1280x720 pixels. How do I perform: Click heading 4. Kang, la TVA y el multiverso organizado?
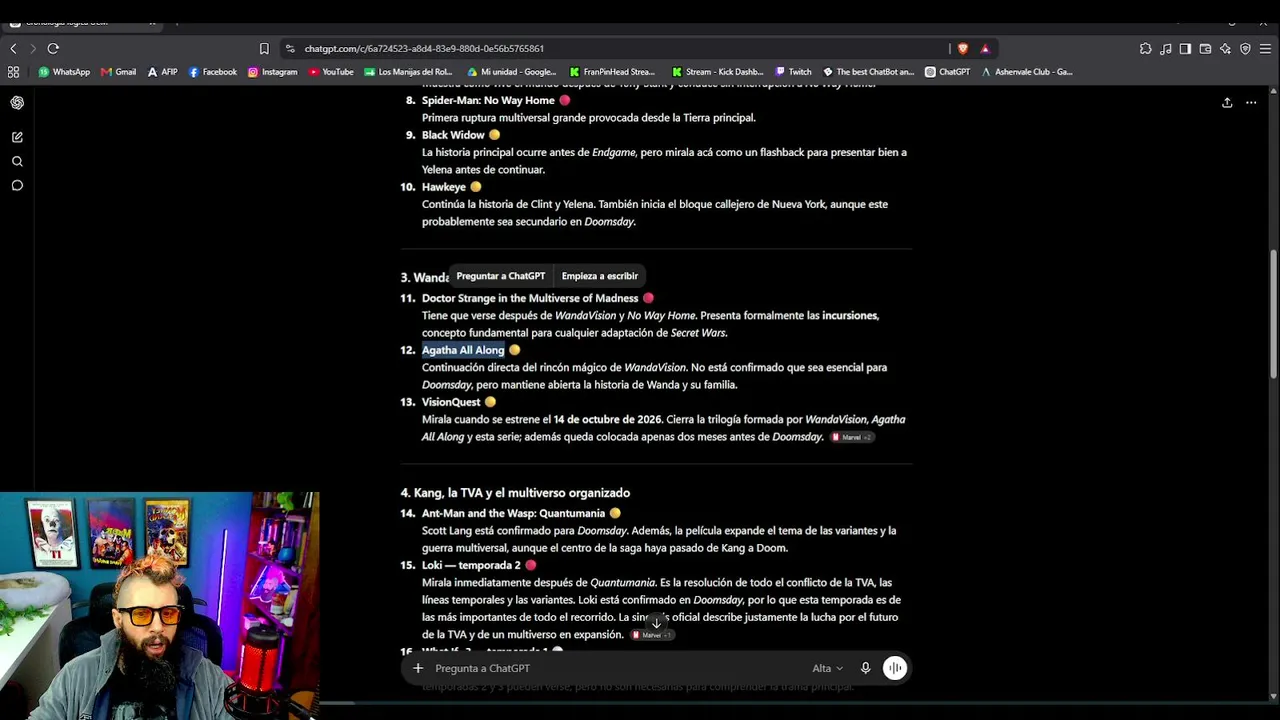tap(515, 493)
